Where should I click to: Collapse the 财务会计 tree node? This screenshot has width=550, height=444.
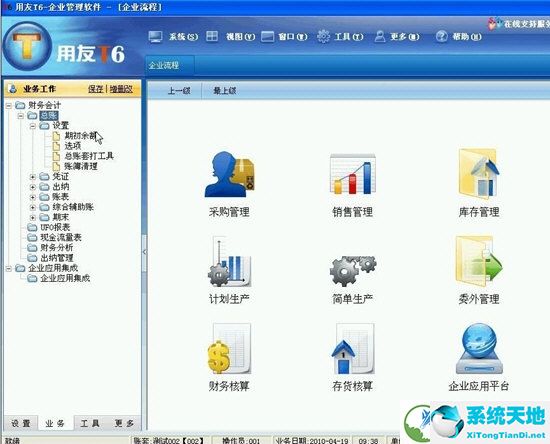coord(9,105)
